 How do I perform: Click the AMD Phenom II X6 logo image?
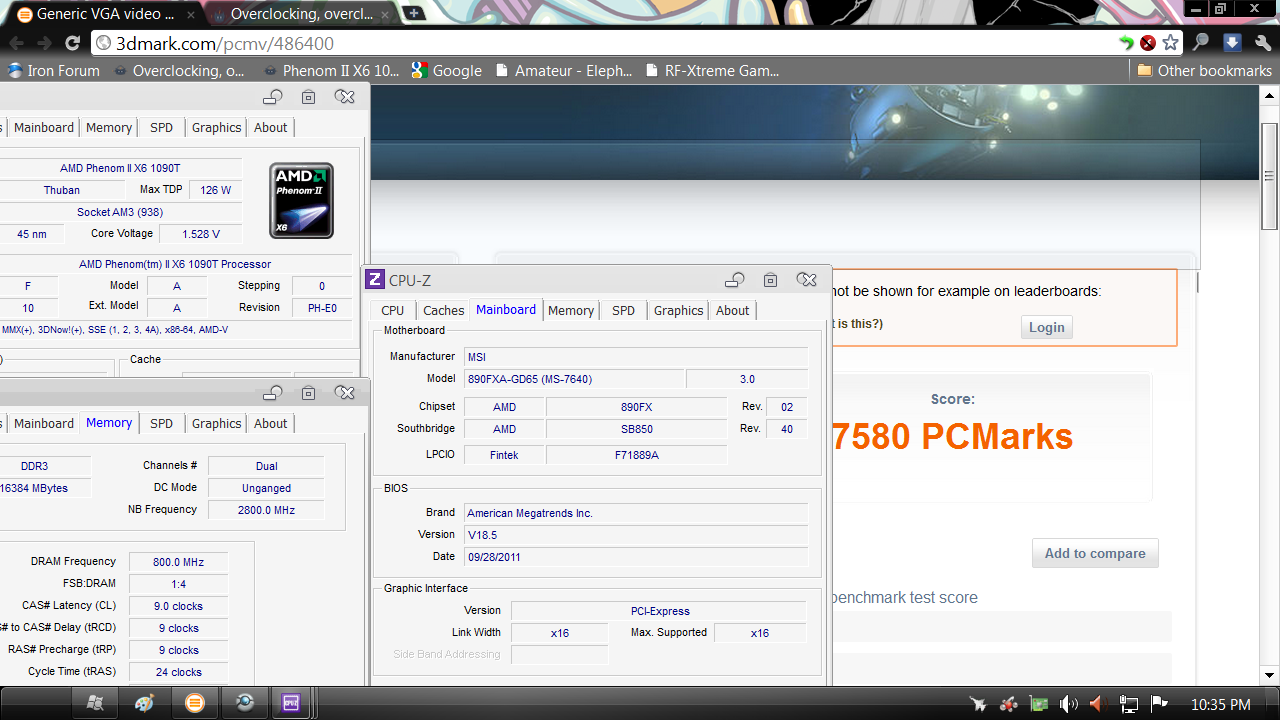(x=302, y=201)
